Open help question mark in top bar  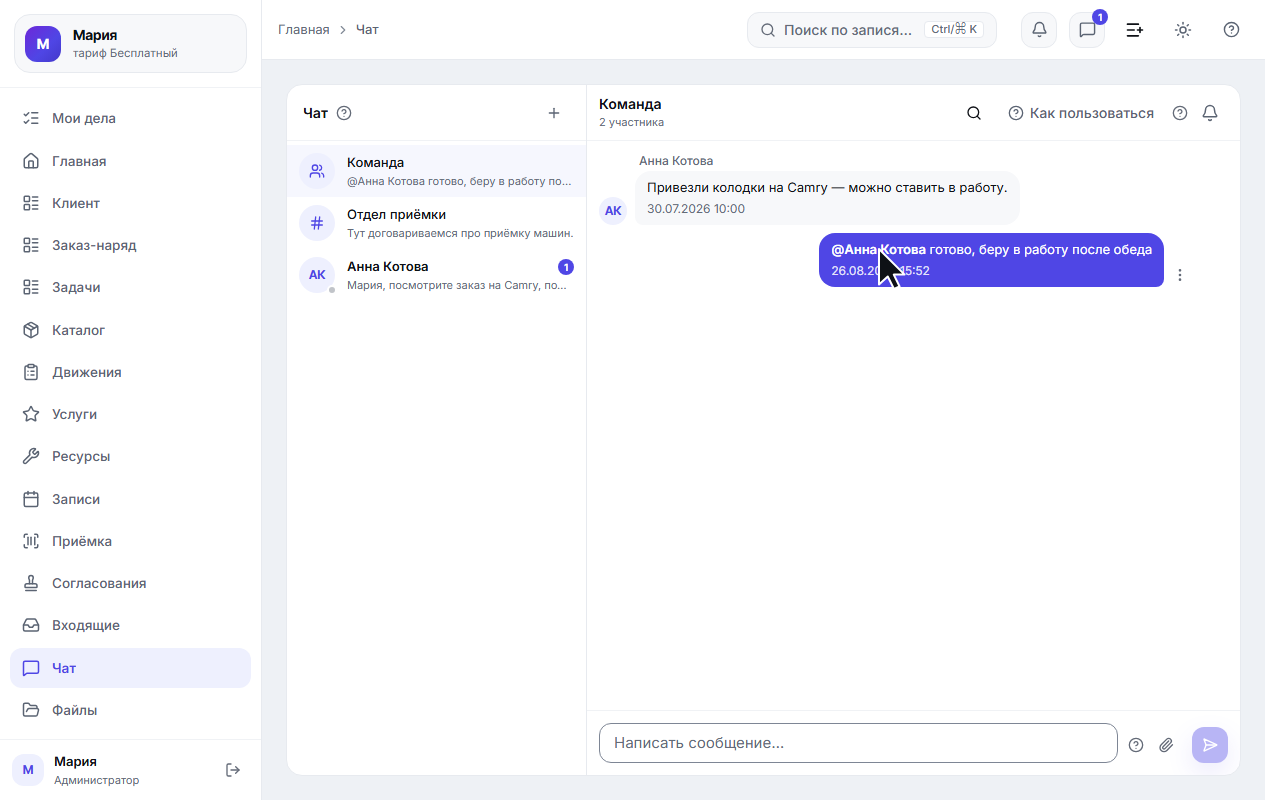point(1231,30)
